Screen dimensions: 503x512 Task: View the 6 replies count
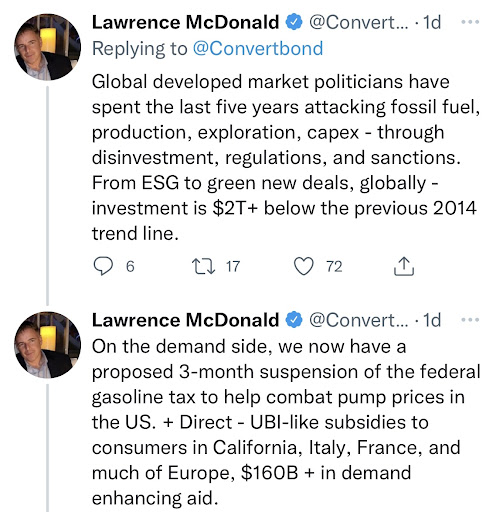130,267
